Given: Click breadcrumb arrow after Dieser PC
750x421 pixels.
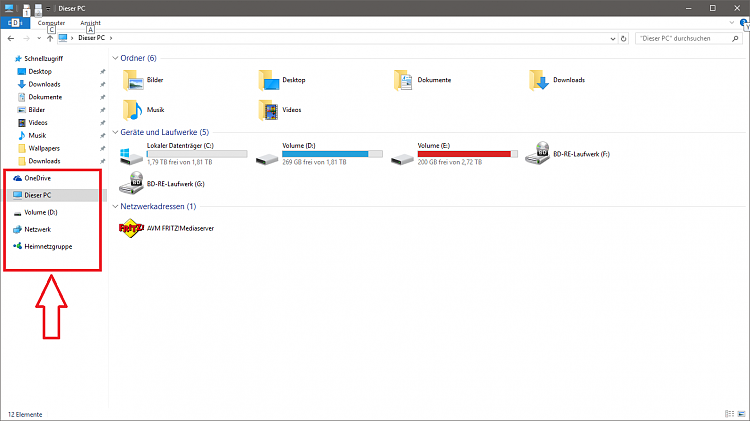Looking at the screenshot, I should pyautogui.click(x=111, y=38).
